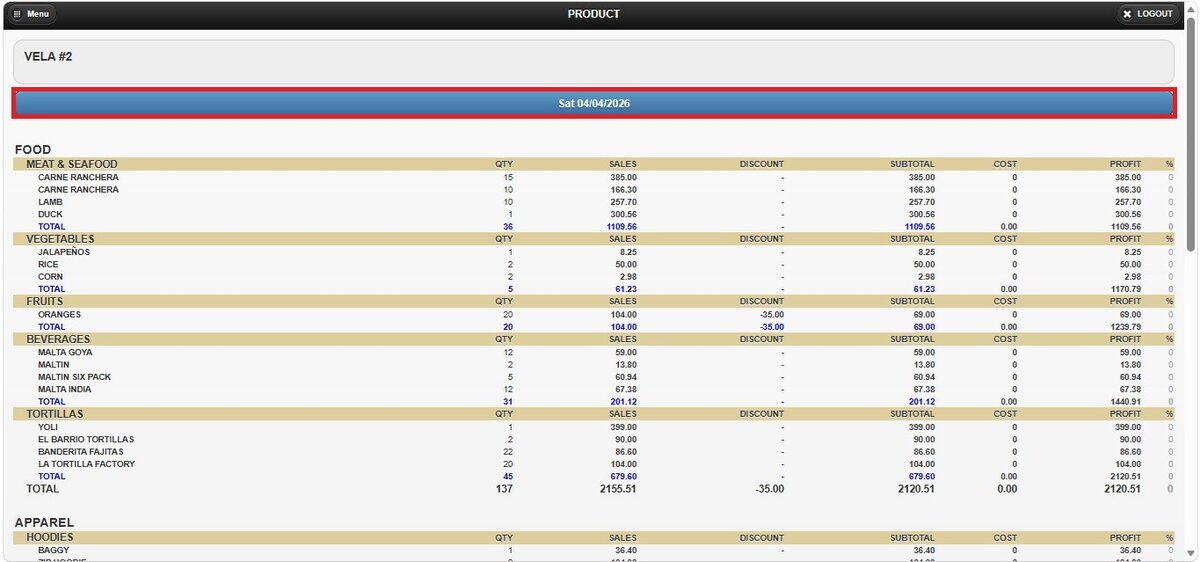
Task: Select the BEVERAGES category header
Action: pos(594,339)
